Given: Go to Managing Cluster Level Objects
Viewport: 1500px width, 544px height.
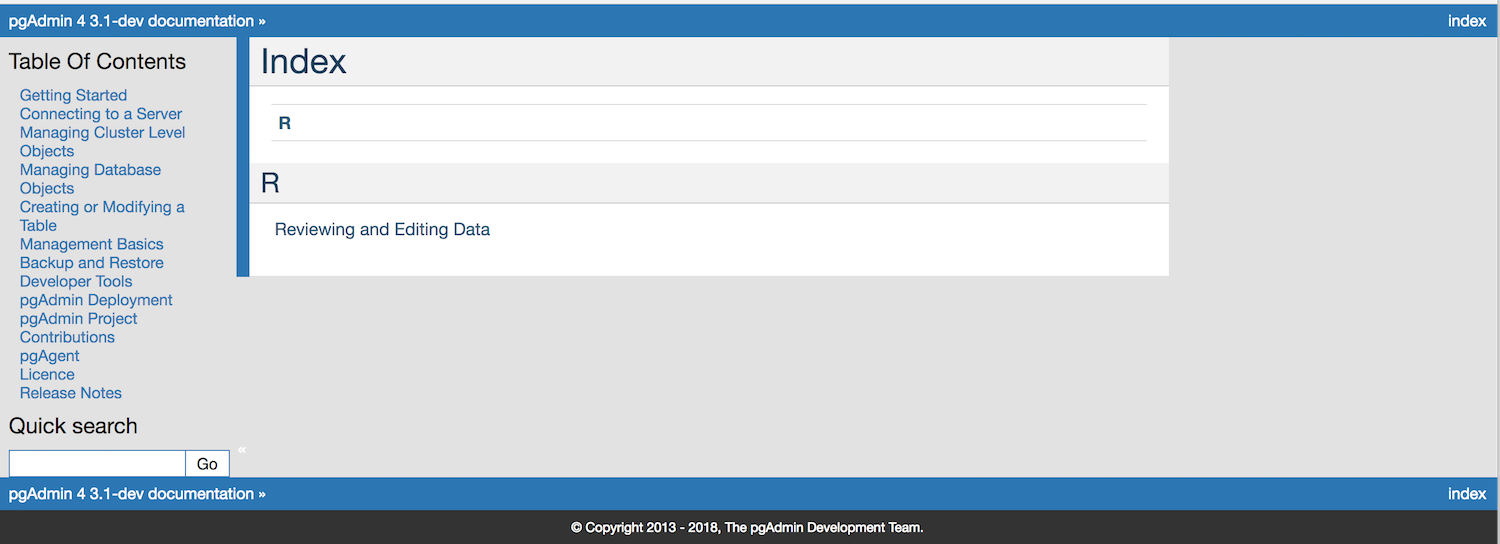Looking at the screenshot, I should tap(102, 133).
